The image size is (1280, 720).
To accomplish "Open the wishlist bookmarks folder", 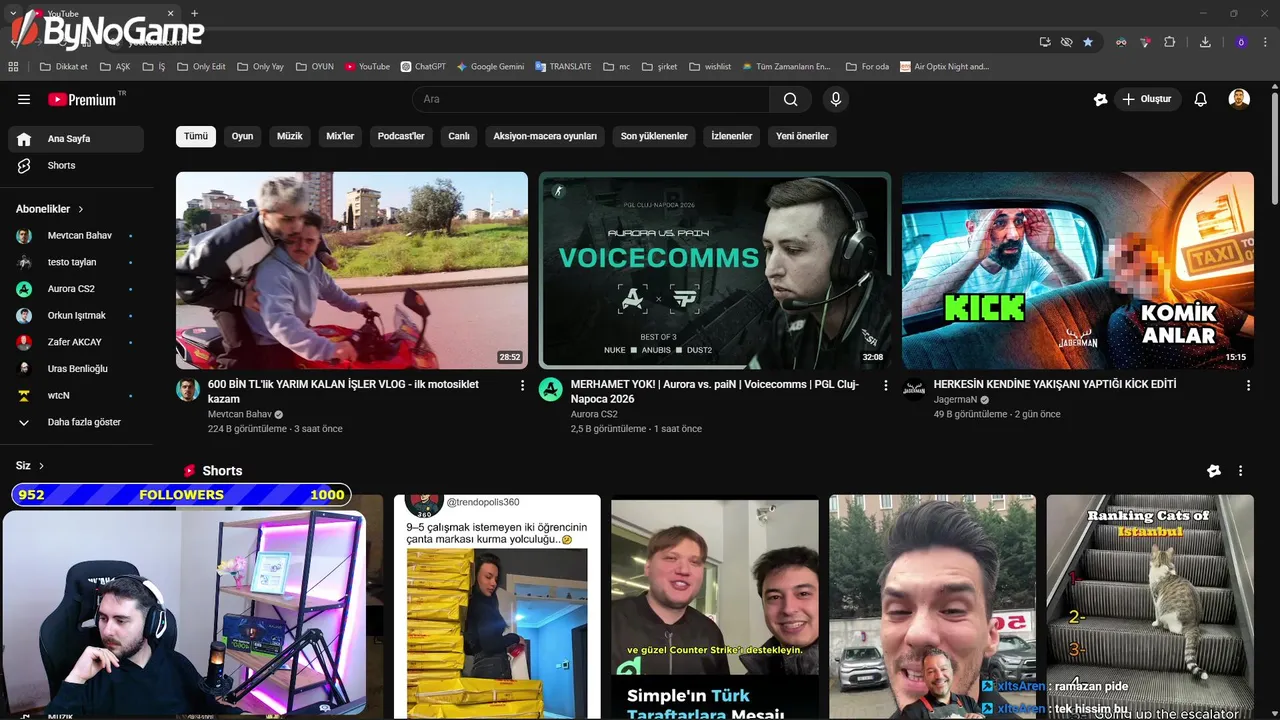I will coord(710,67).
